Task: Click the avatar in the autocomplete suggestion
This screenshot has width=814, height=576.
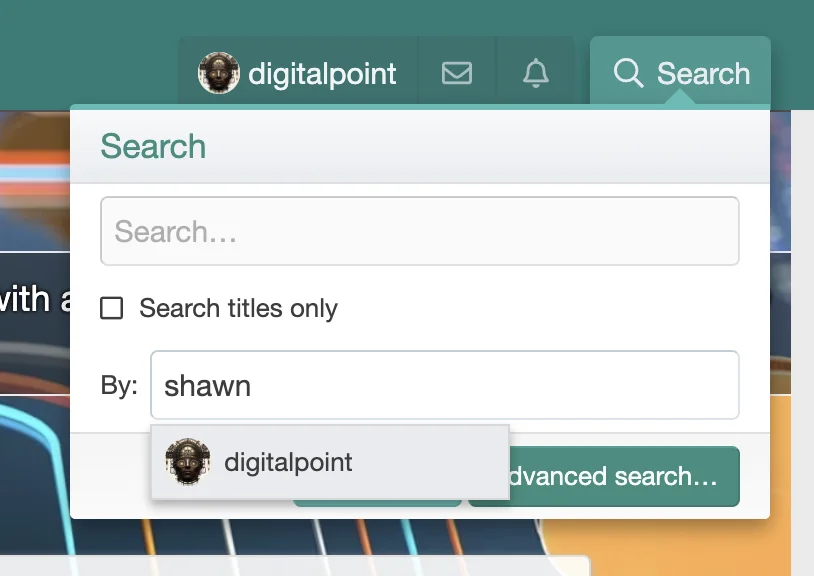Action: point(187,462)
